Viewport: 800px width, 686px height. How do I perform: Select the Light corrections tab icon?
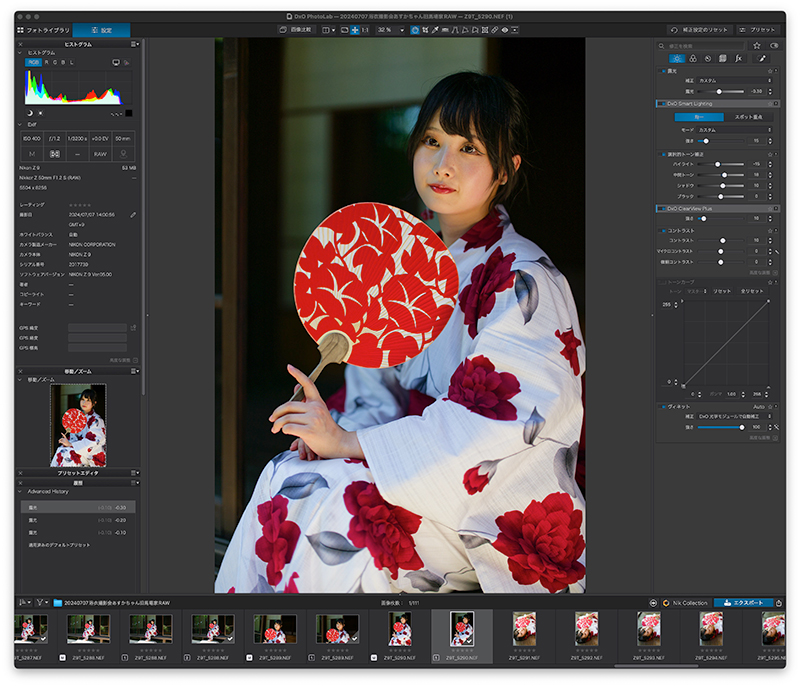pos(677,59)
